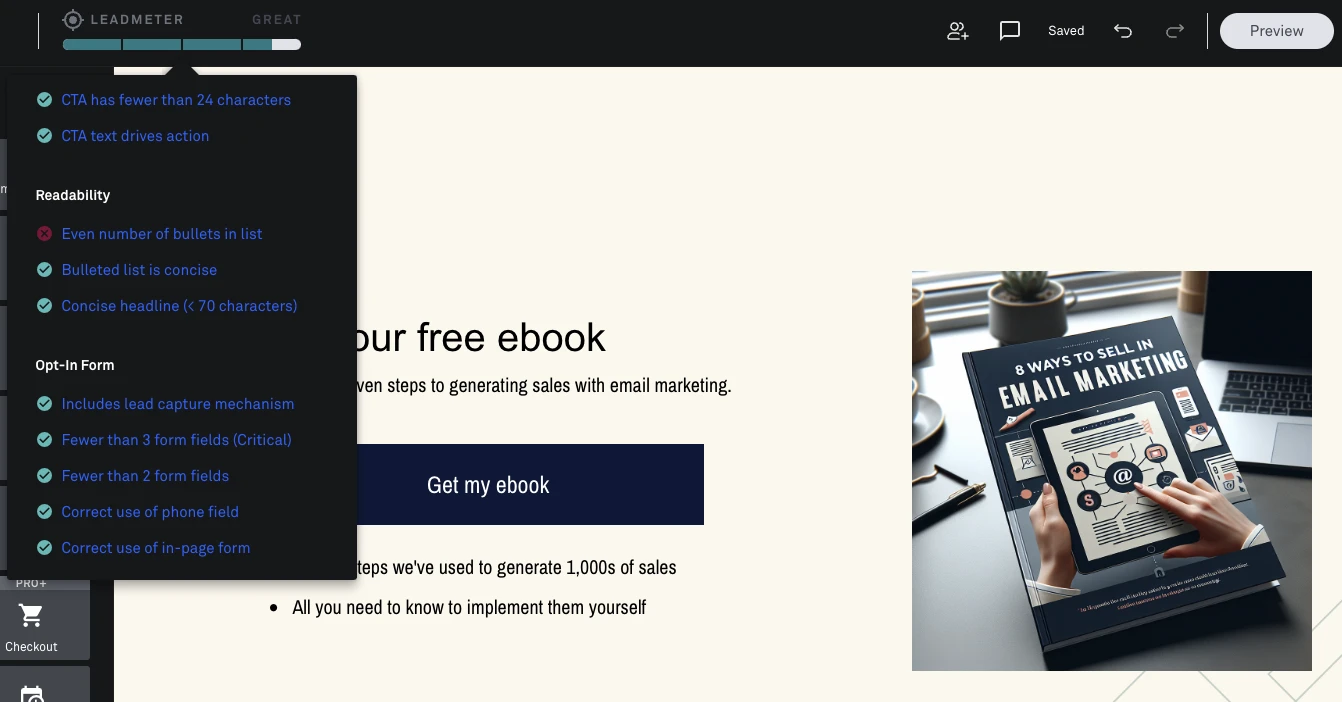Click 'Concise headline (< 70 characters)' link
1342x702 pixels.
click(x=179, y=306)
